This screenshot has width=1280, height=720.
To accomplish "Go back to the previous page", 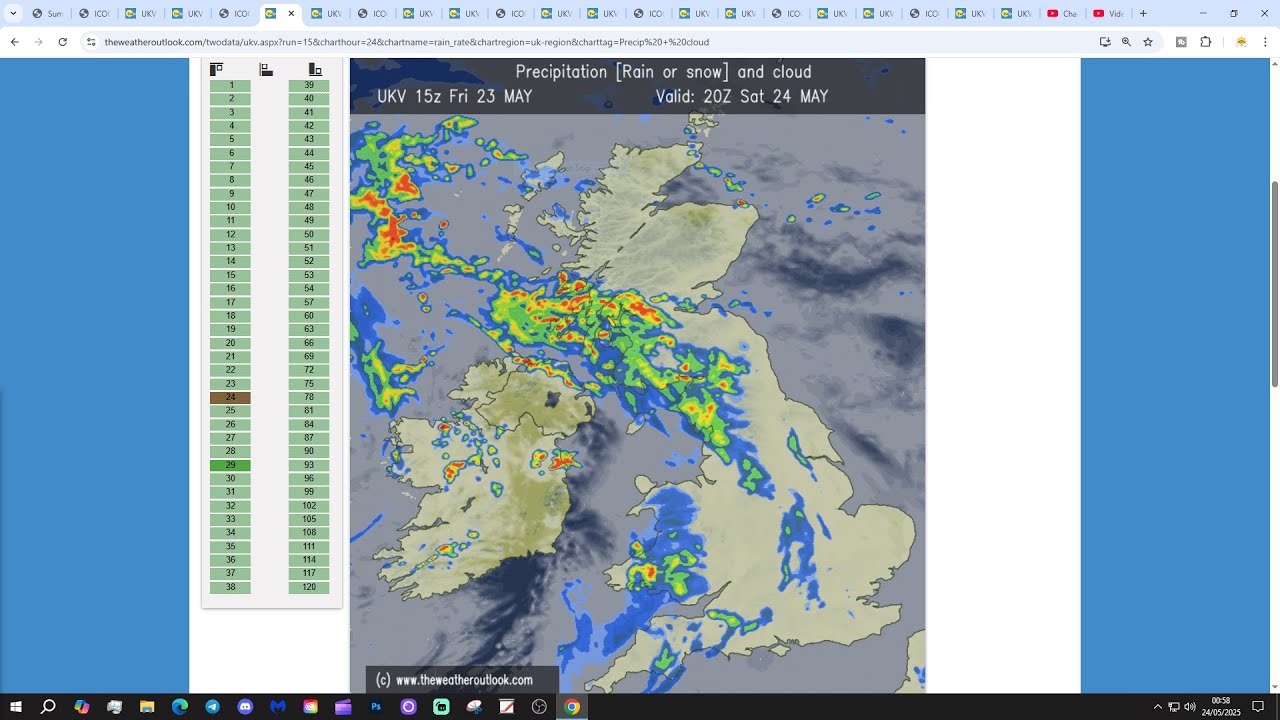I will [14, 42].
